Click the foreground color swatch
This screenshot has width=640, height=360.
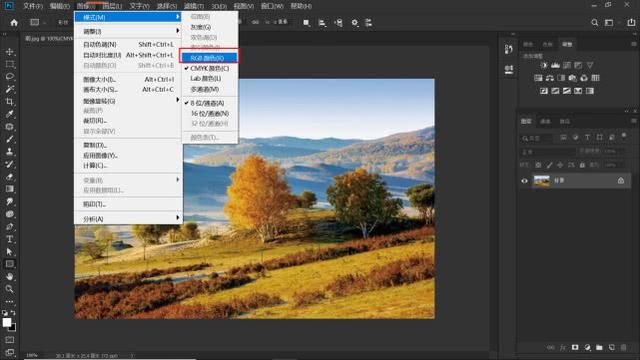pyautogui.click(x=7, y=322)
